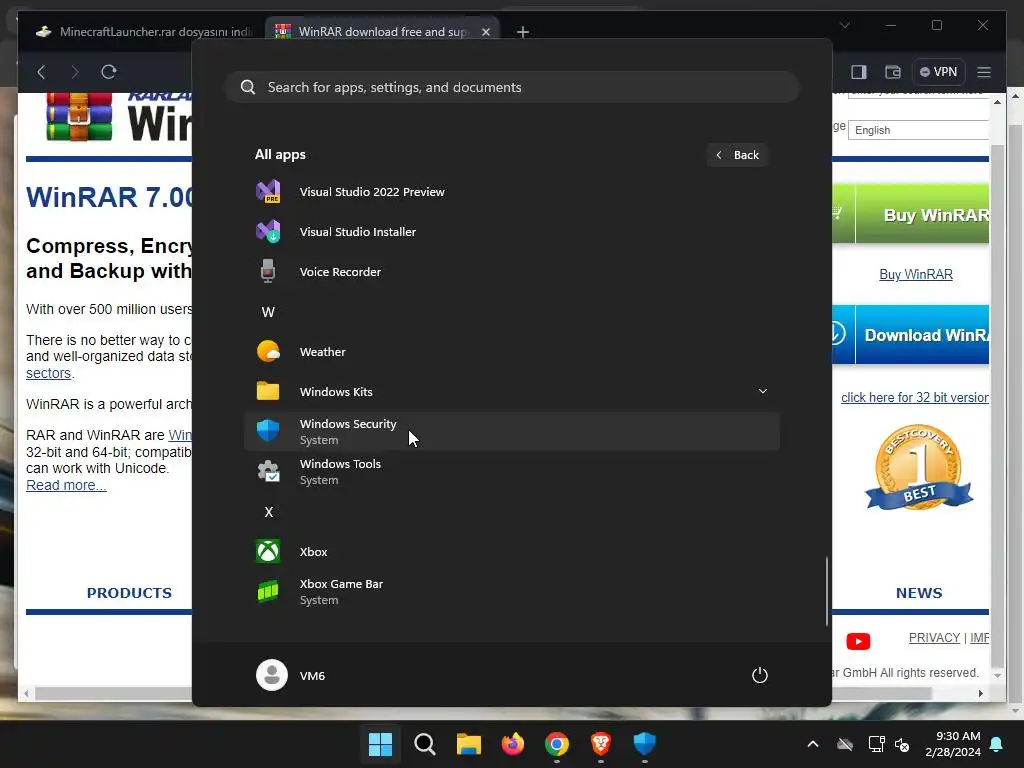This screenshot has width=1024, height=768.
Task: Click the Best Covery award badge image
Action: 919,467
